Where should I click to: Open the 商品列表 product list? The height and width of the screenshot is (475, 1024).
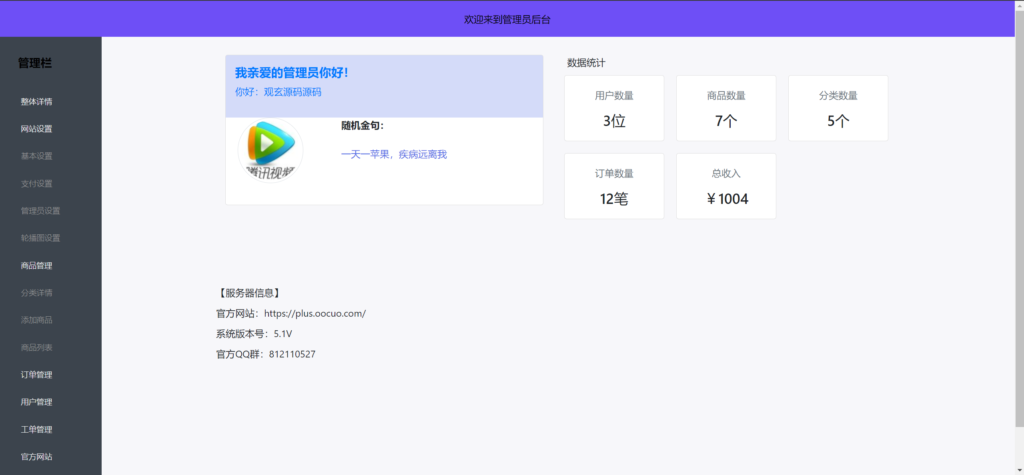tap(37, 347)
